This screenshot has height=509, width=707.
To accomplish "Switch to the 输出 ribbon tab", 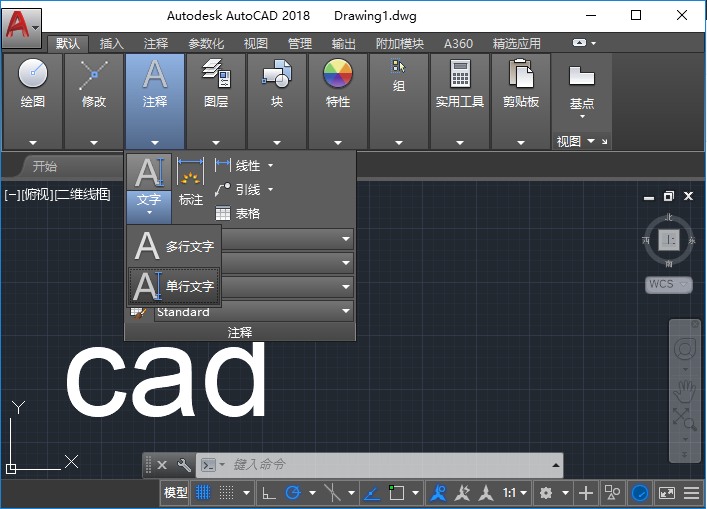I will click(x=344, y=44).
